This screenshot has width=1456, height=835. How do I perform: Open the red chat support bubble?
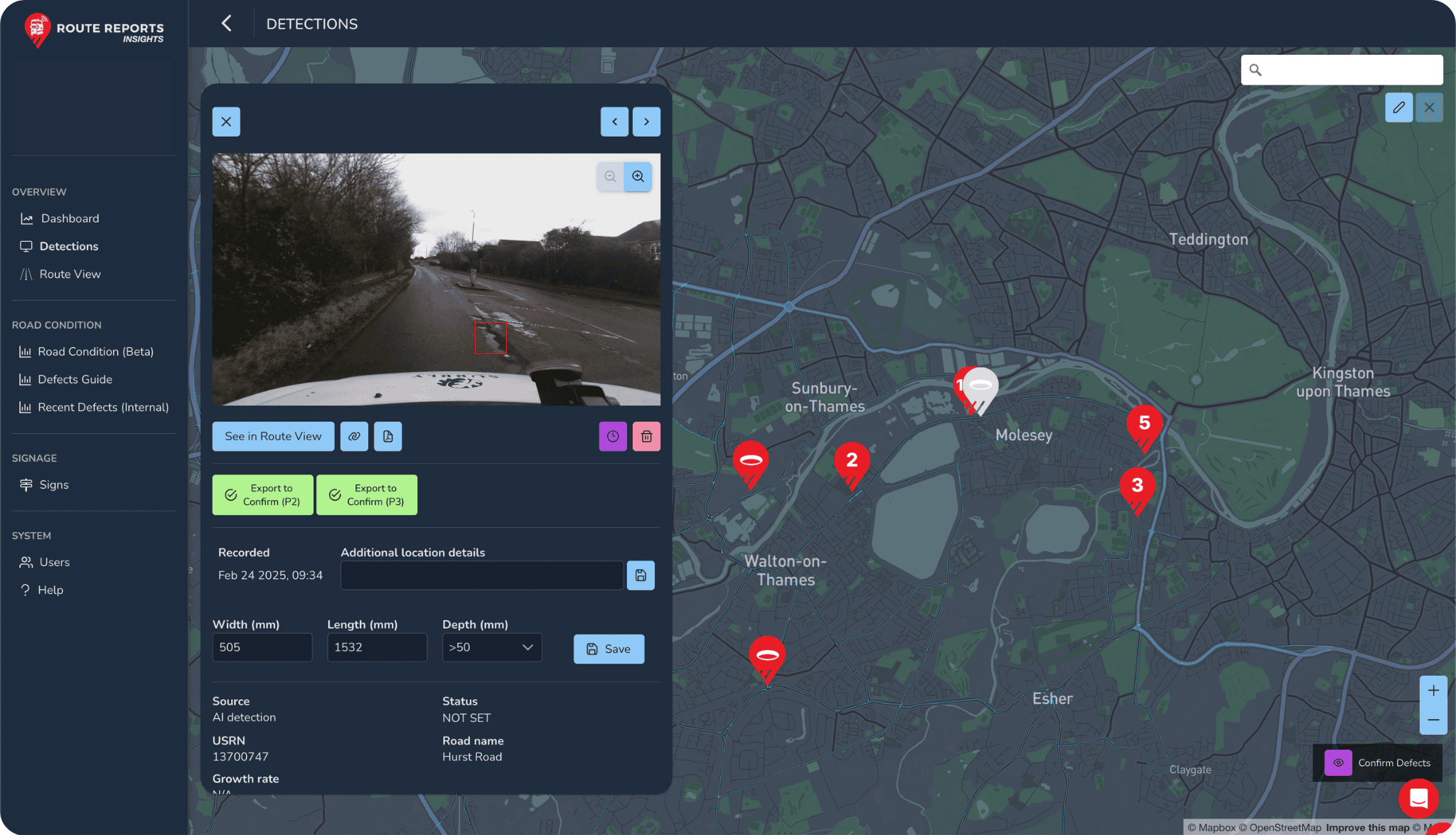click(x=1418, y=799)
